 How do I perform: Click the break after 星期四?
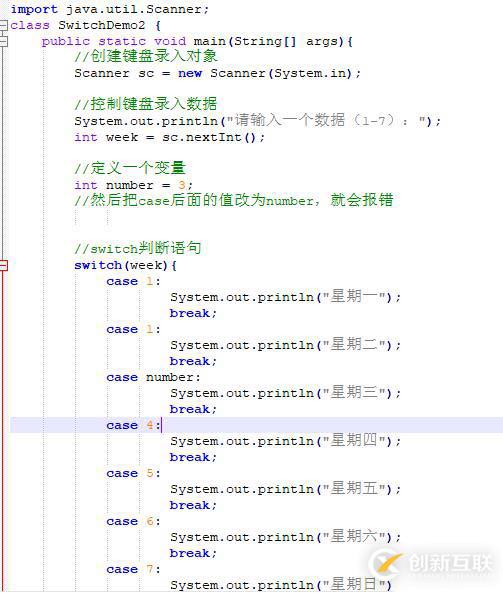(x=193, y=457)
